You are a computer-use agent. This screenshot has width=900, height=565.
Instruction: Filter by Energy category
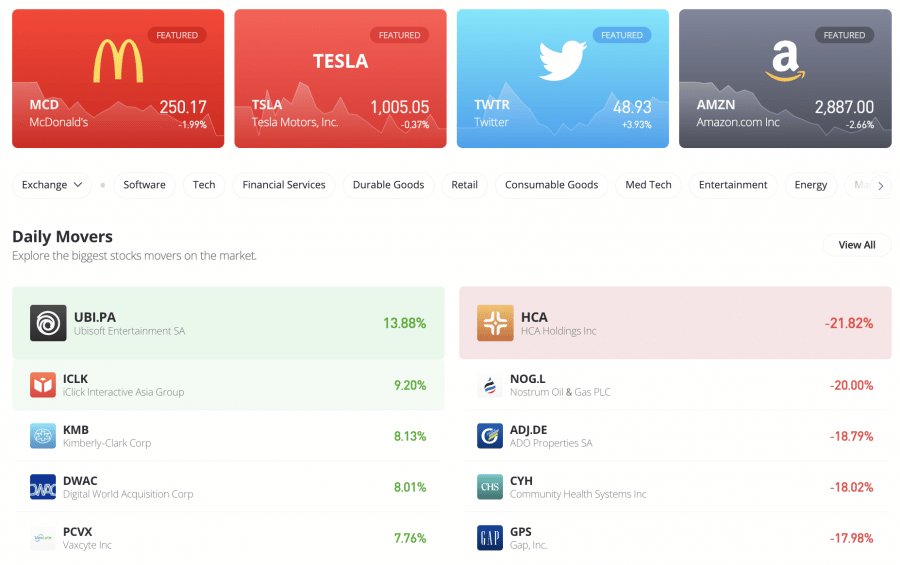pos(810,185)
